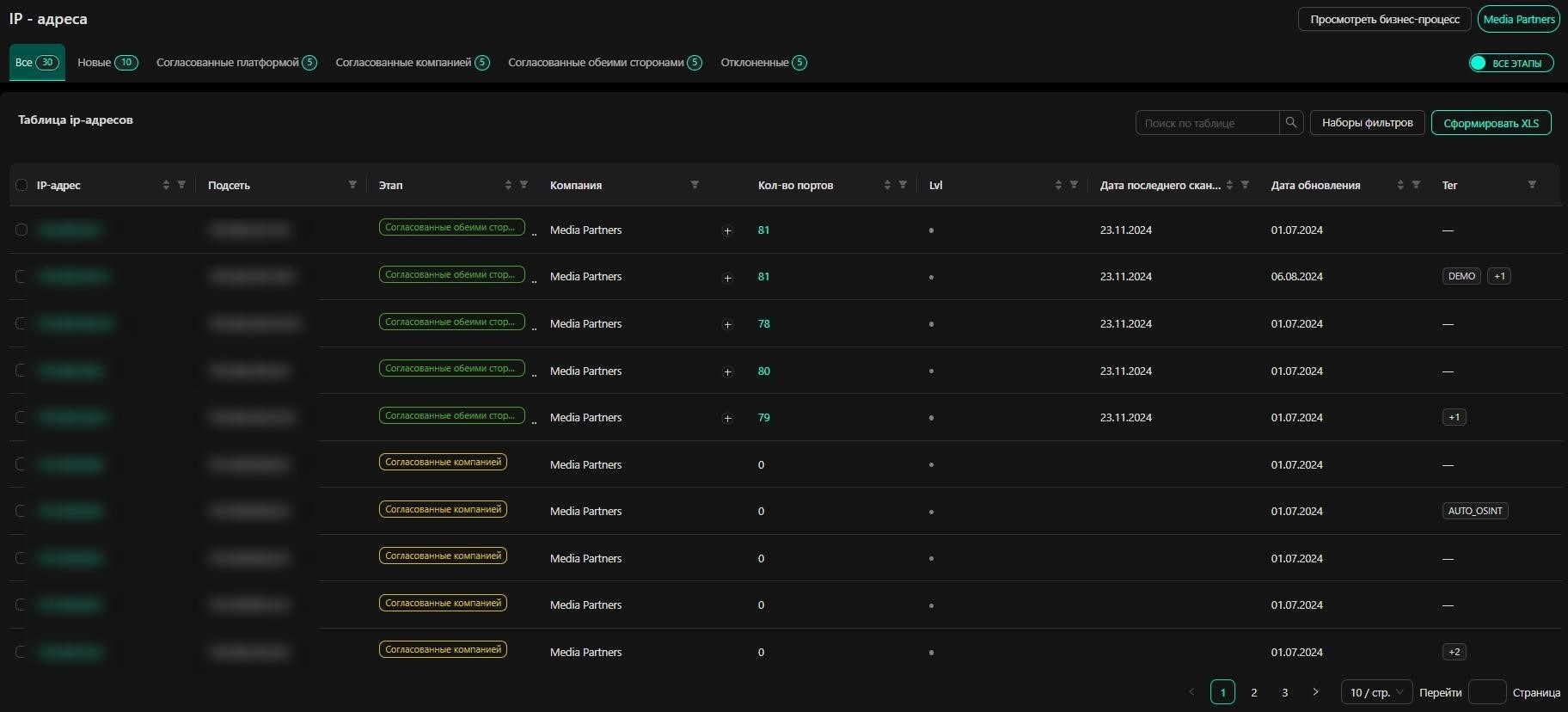Focus the Поиск по таблице search field
1568x712 pixels.
pos(1207,123)
